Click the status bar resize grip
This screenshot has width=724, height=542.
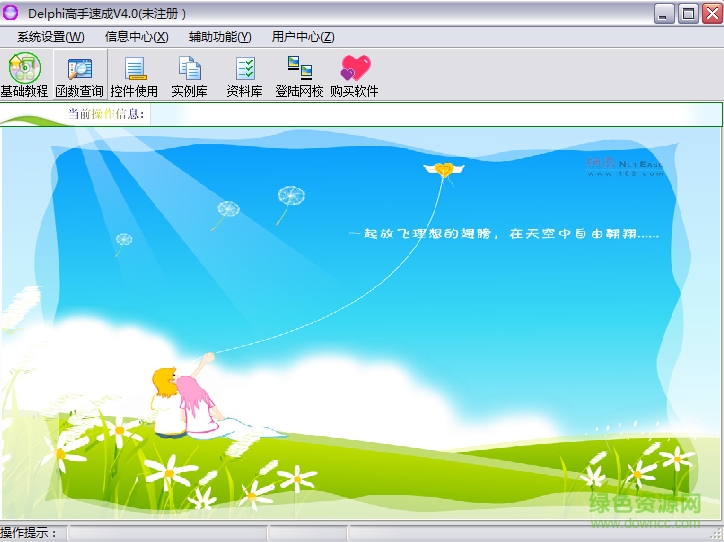(x=718, y=535)
